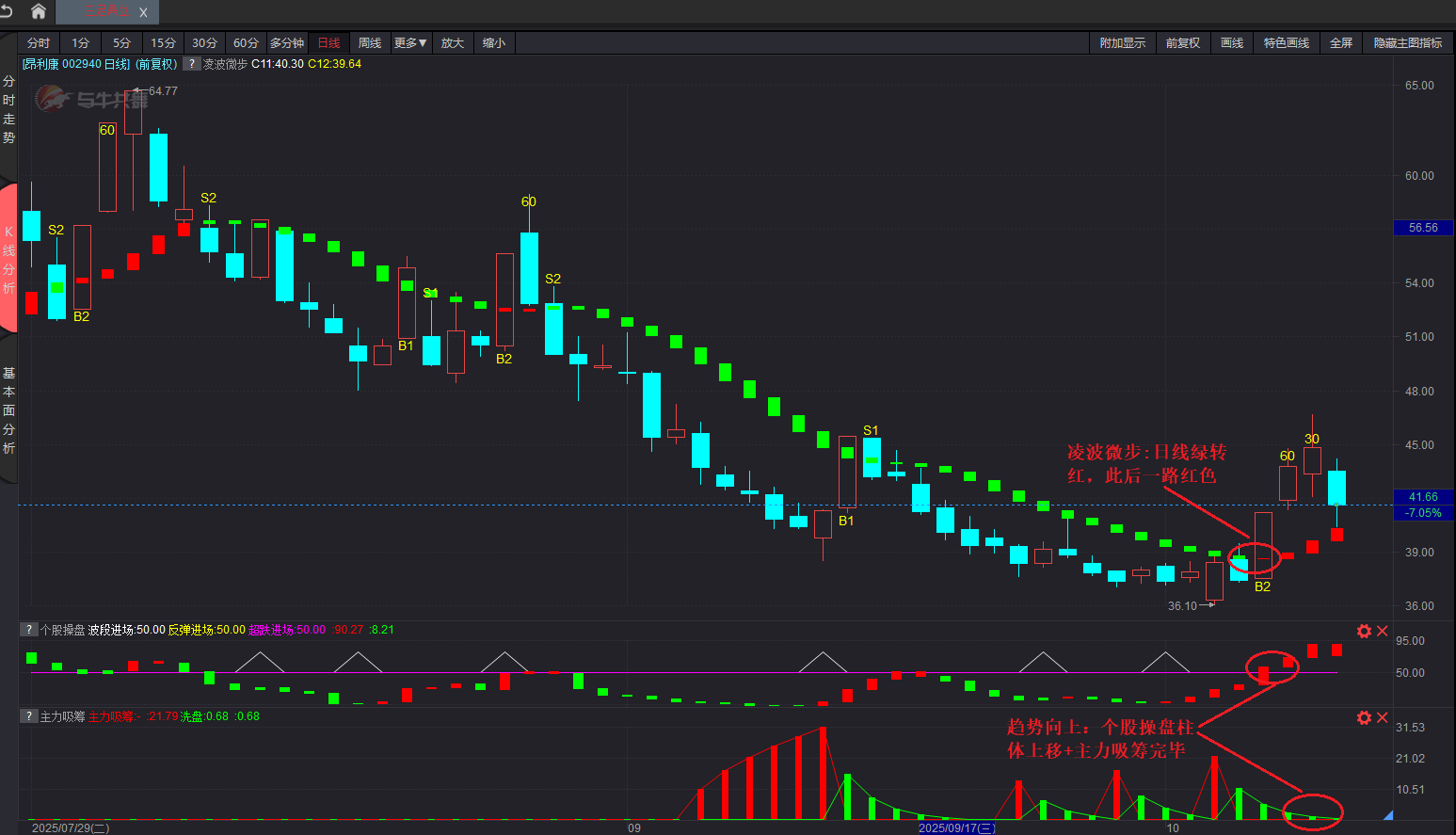1456x835 pixels.
Task: Expand the 更多 periods dropdown
Action: (410, 43)
